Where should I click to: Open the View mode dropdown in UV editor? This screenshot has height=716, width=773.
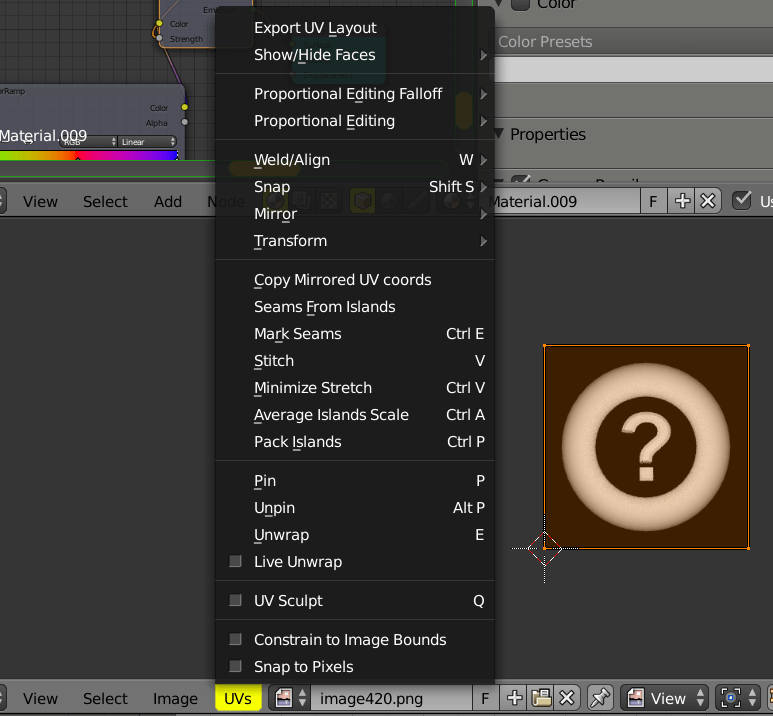tap(664, 698)
